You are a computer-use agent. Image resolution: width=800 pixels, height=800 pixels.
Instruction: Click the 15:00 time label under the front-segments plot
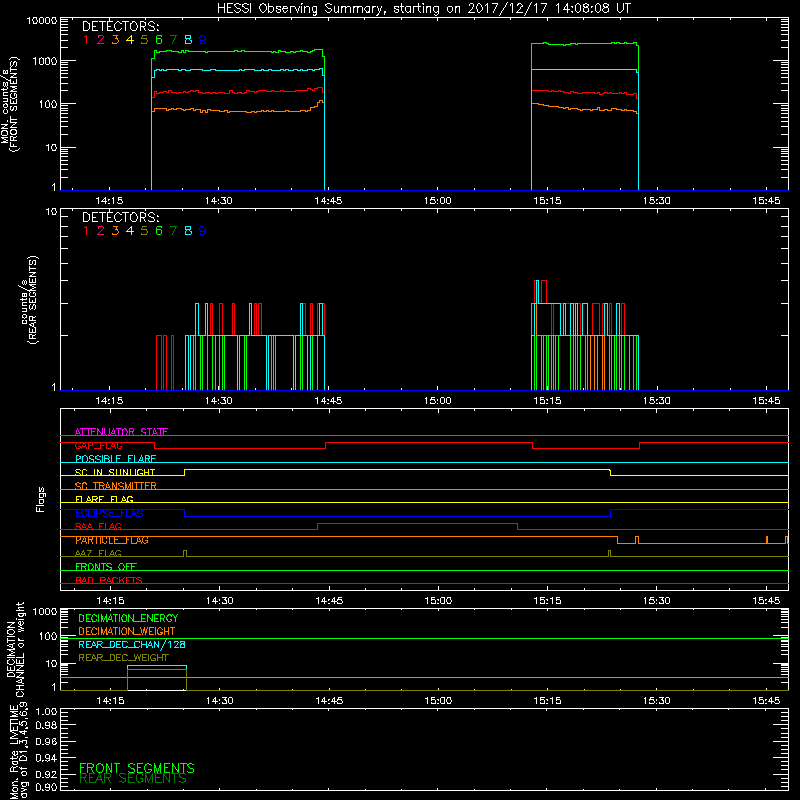click(437, 201)
